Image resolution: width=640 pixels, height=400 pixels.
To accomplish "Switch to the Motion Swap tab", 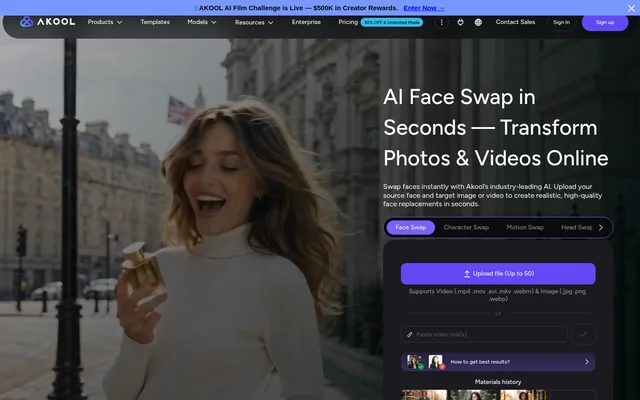I will click(525, 227).
